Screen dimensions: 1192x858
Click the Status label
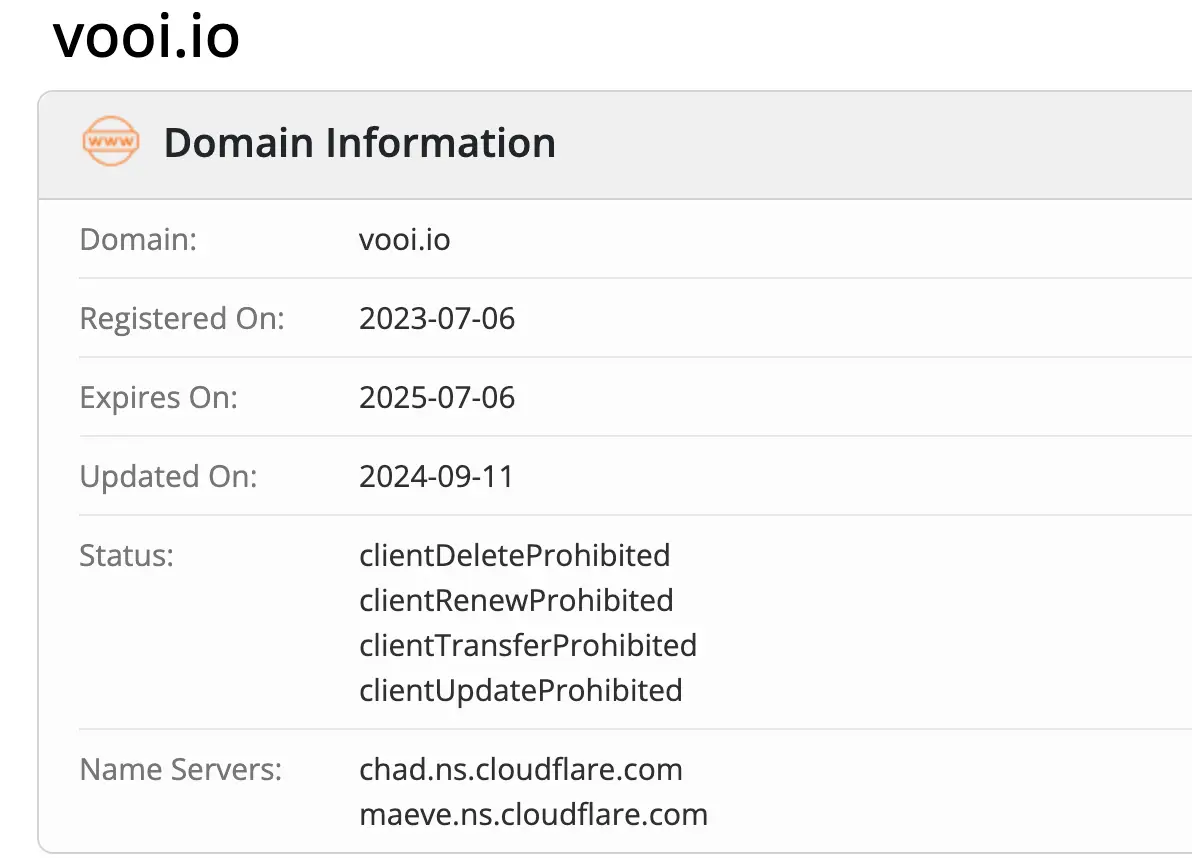pyautogui.click(x=126, y=555)
